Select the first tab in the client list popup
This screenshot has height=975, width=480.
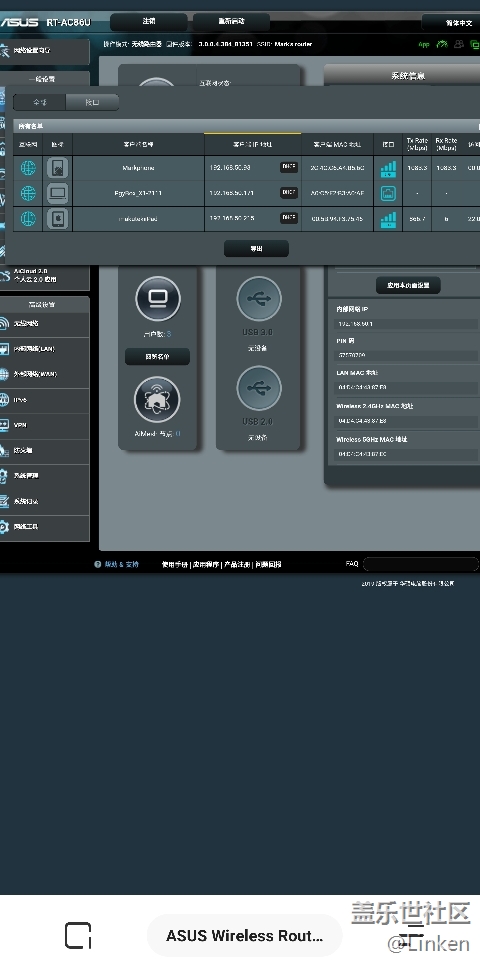(x=40, y=103)
